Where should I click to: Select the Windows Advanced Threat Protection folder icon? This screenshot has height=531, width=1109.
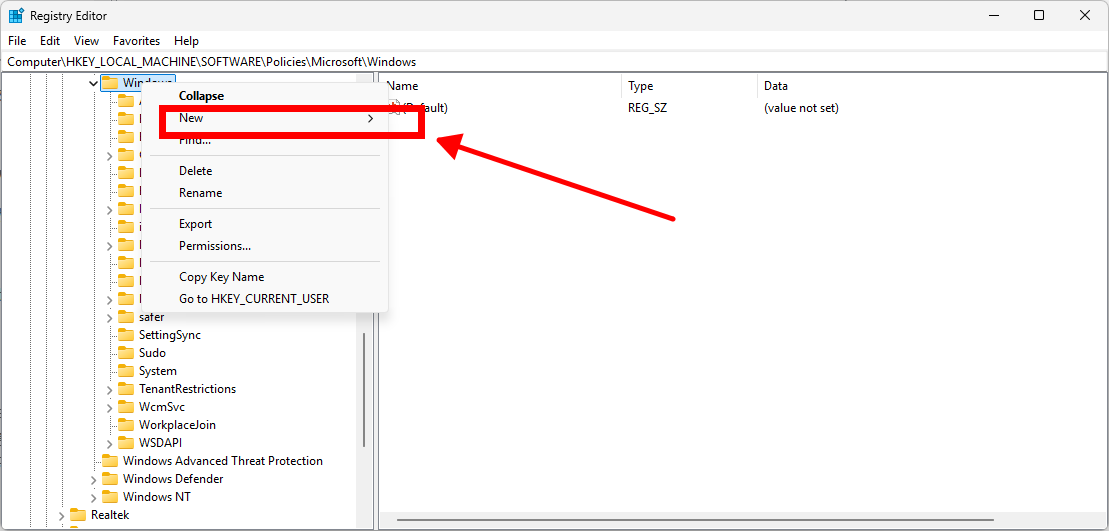[109, 461]
